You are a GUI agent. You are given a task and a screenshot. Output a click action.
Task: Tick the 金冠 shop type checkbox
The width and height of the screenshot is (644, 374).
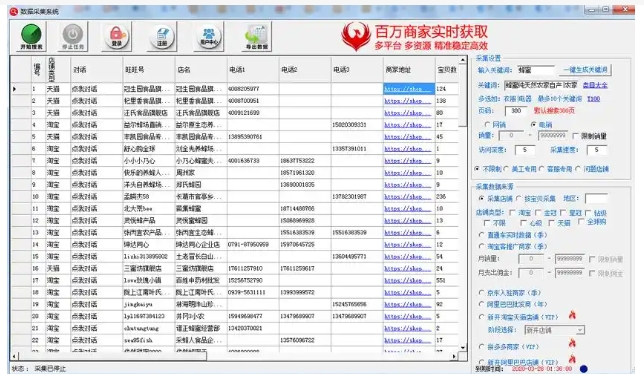point(538,213)
